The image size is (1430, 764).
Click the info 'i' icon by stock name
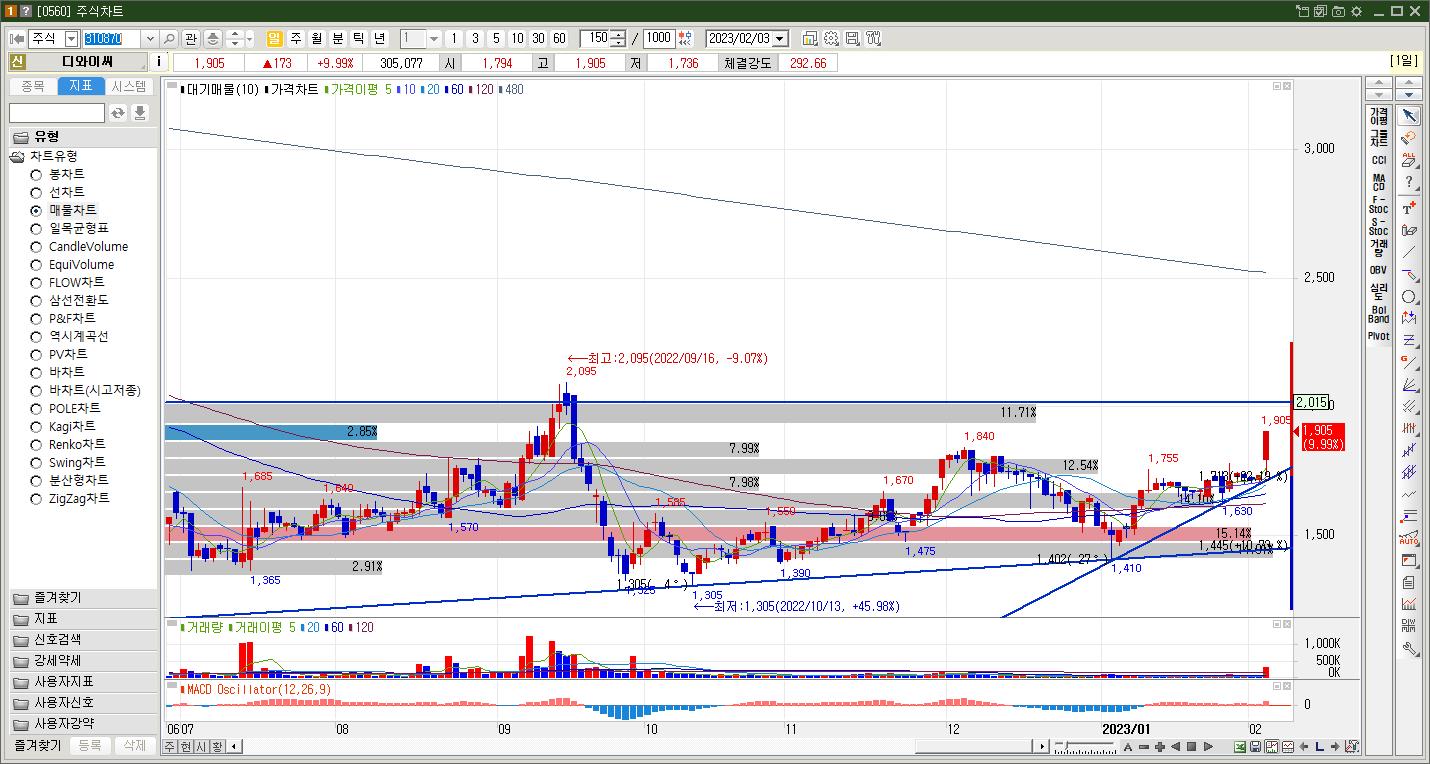click(159, 62)
